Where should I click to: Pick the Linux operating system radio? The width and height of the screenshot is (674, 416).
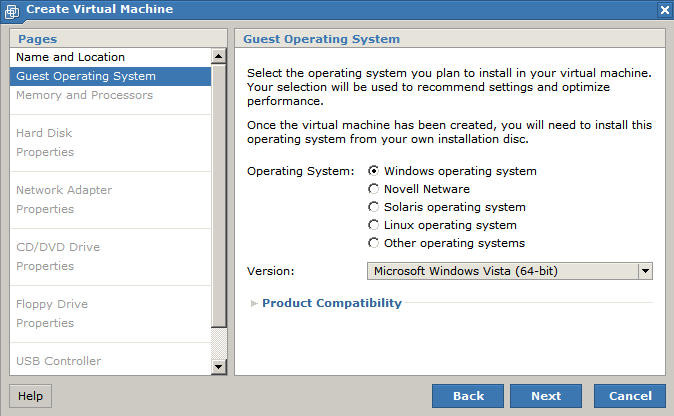click(374, 225)
